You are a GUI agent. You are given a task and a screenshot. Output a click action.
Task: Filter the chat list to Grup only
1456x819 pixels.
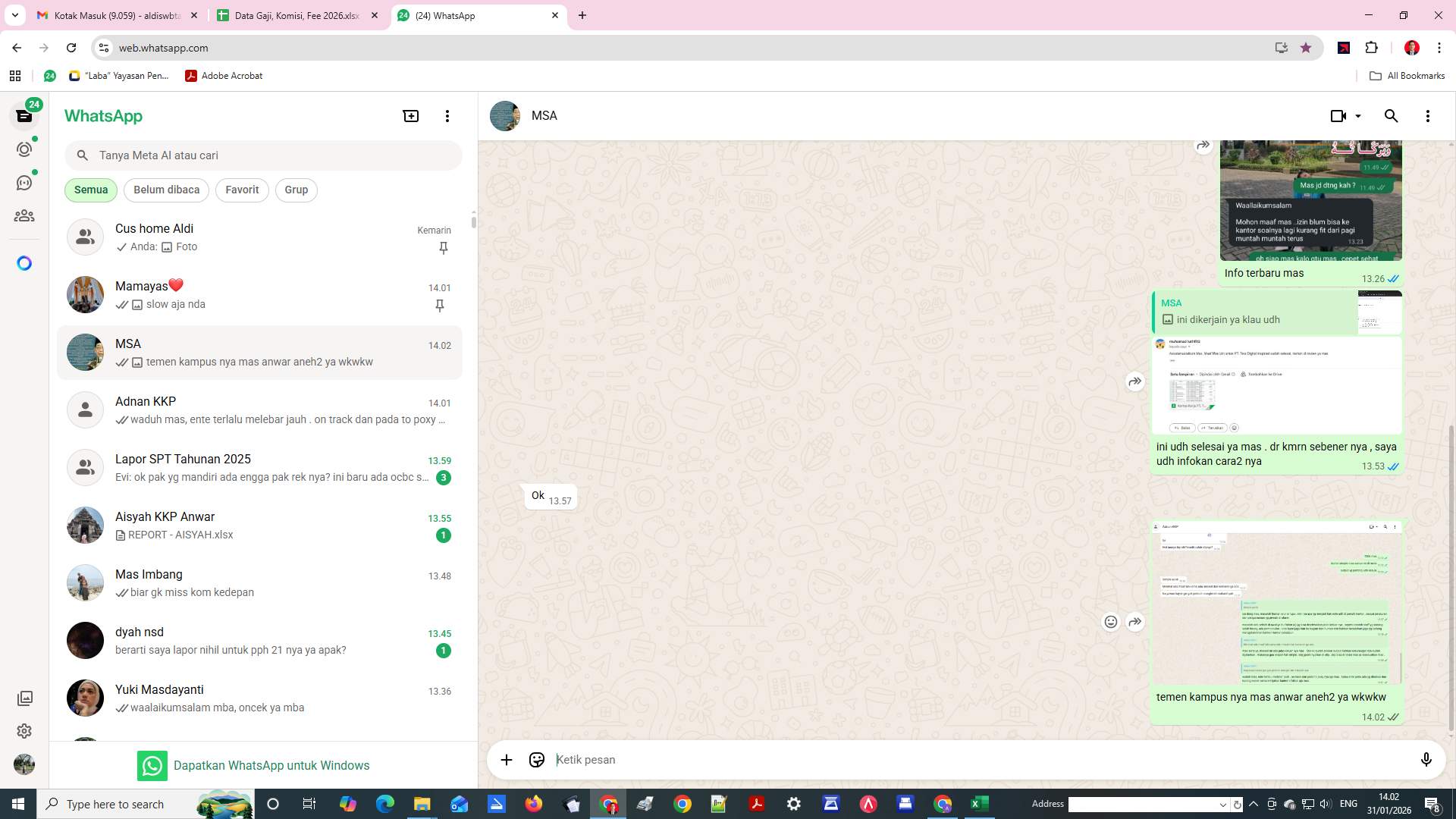point(296,190)
